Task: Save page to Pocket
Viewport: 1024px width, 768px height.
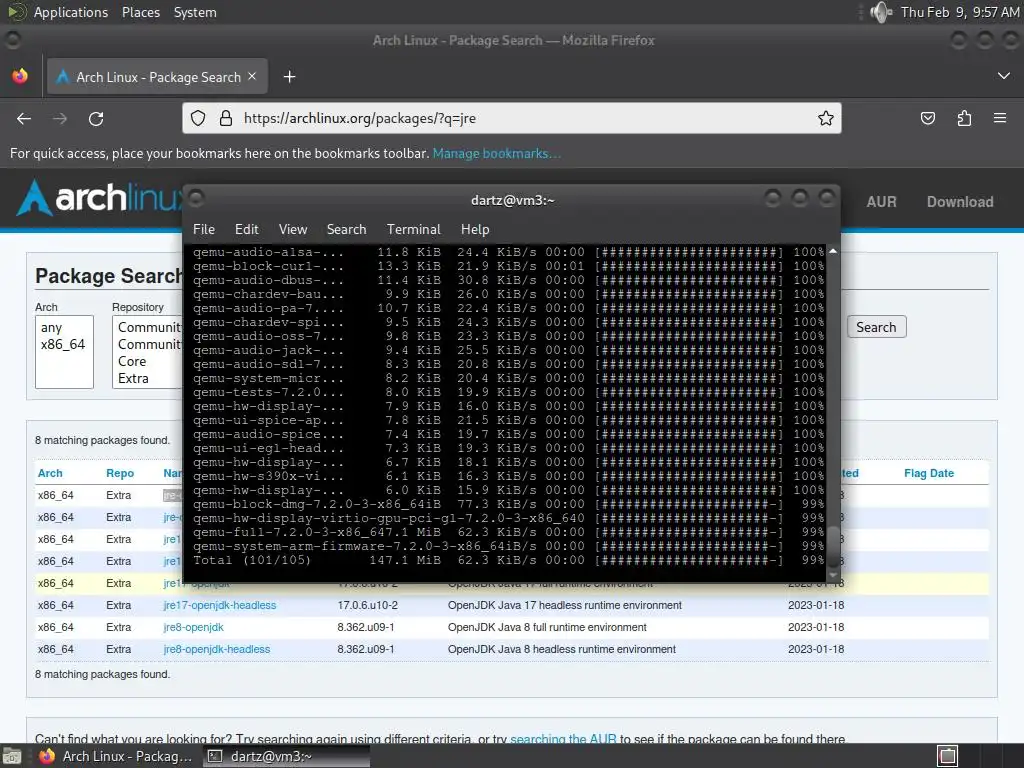Action: coord(927,118)
